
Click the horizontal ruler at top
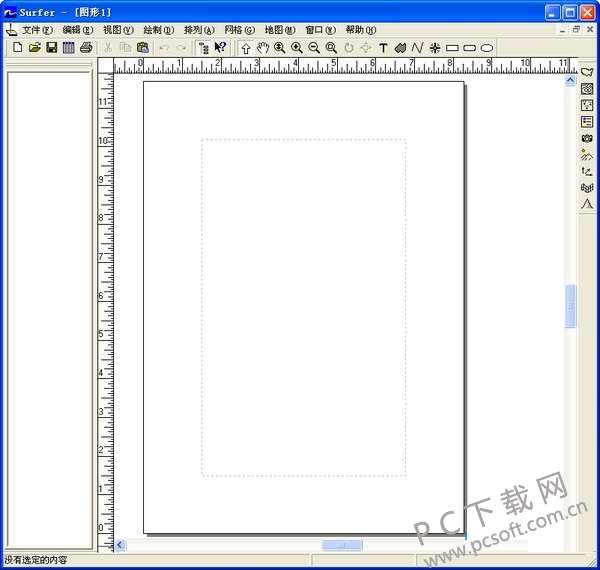click(345, 65)
